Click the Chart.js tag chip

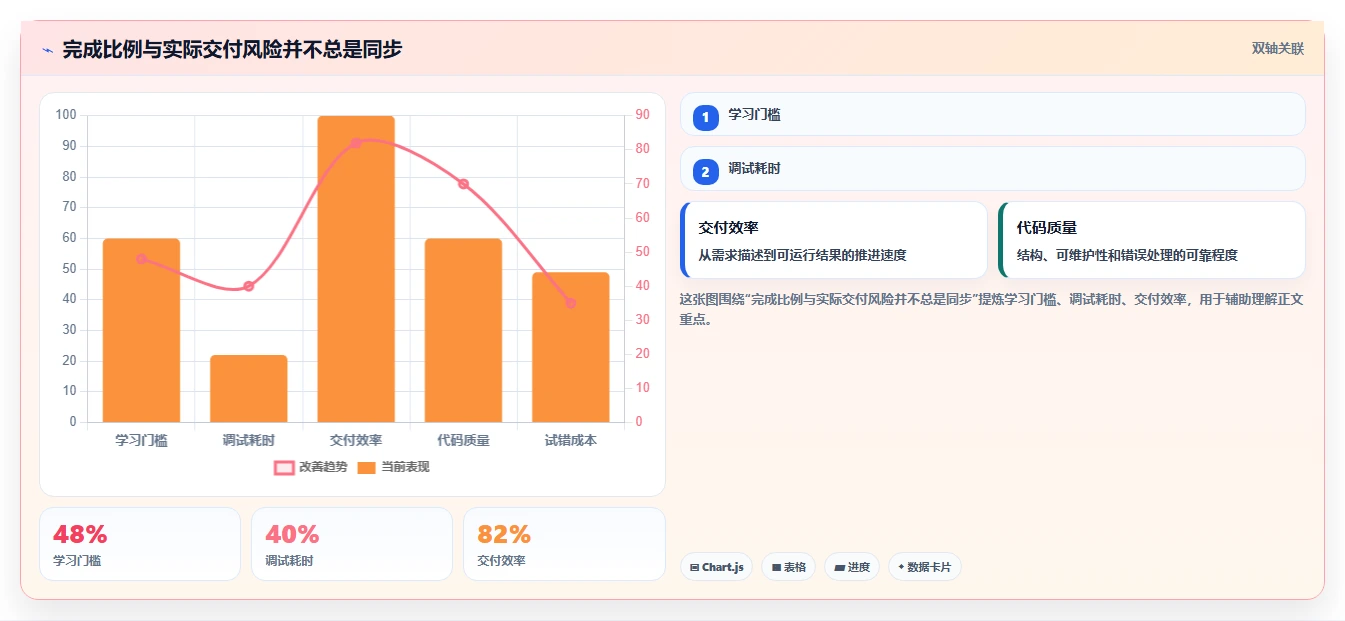coord(716,567)
